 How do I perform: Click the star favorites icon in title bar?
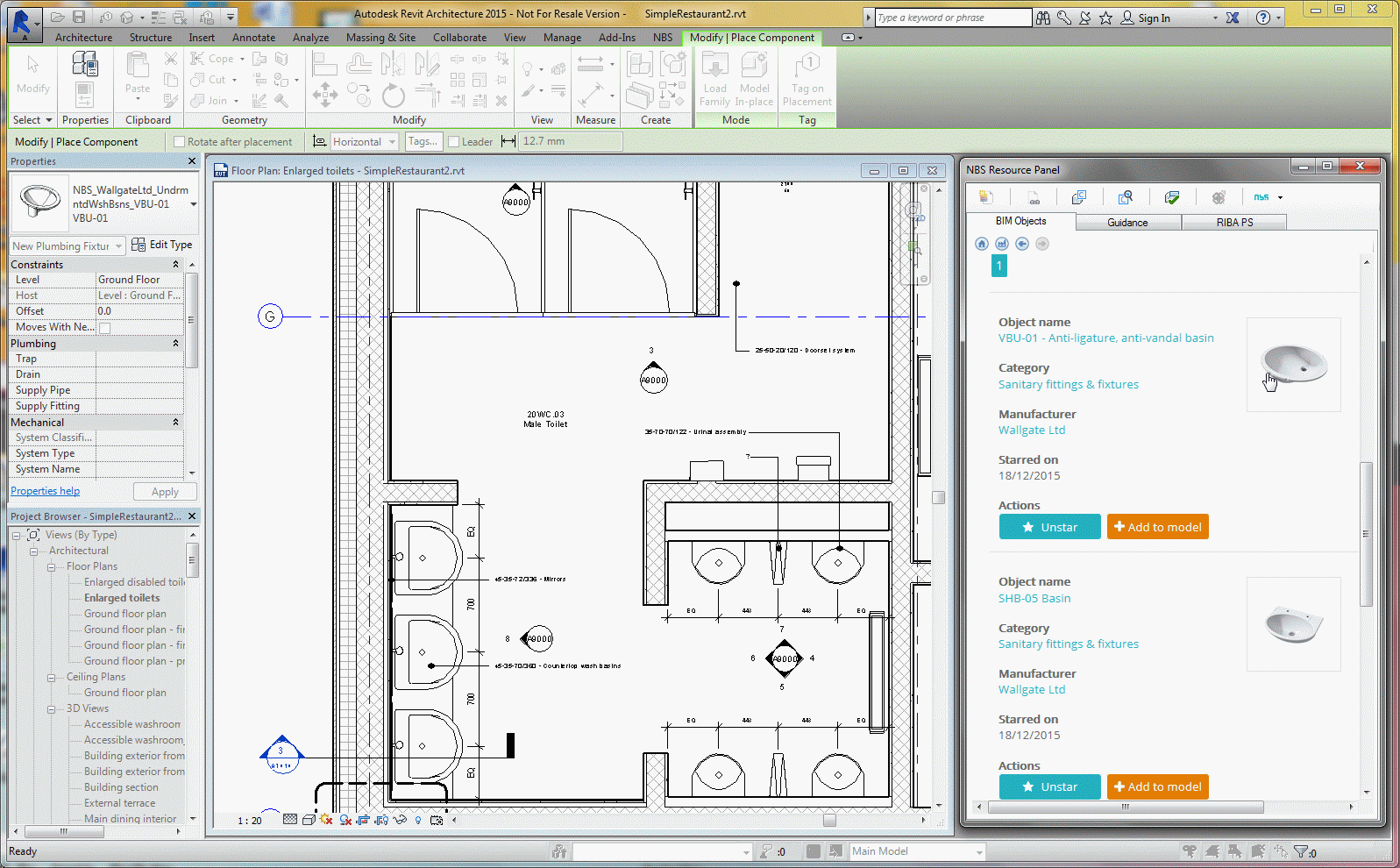[1105, 18]
